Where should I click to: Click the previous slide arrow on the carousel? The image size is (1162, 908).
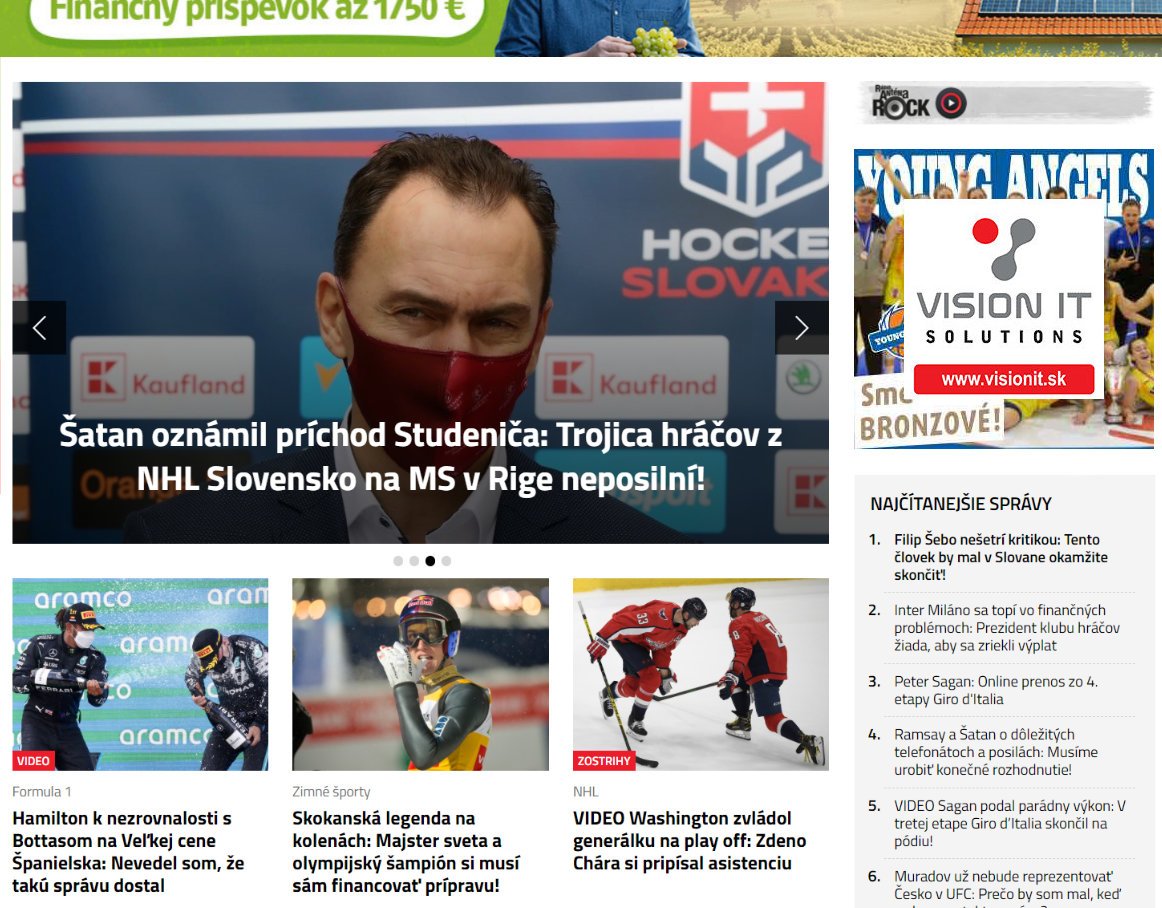coord(39,328)
